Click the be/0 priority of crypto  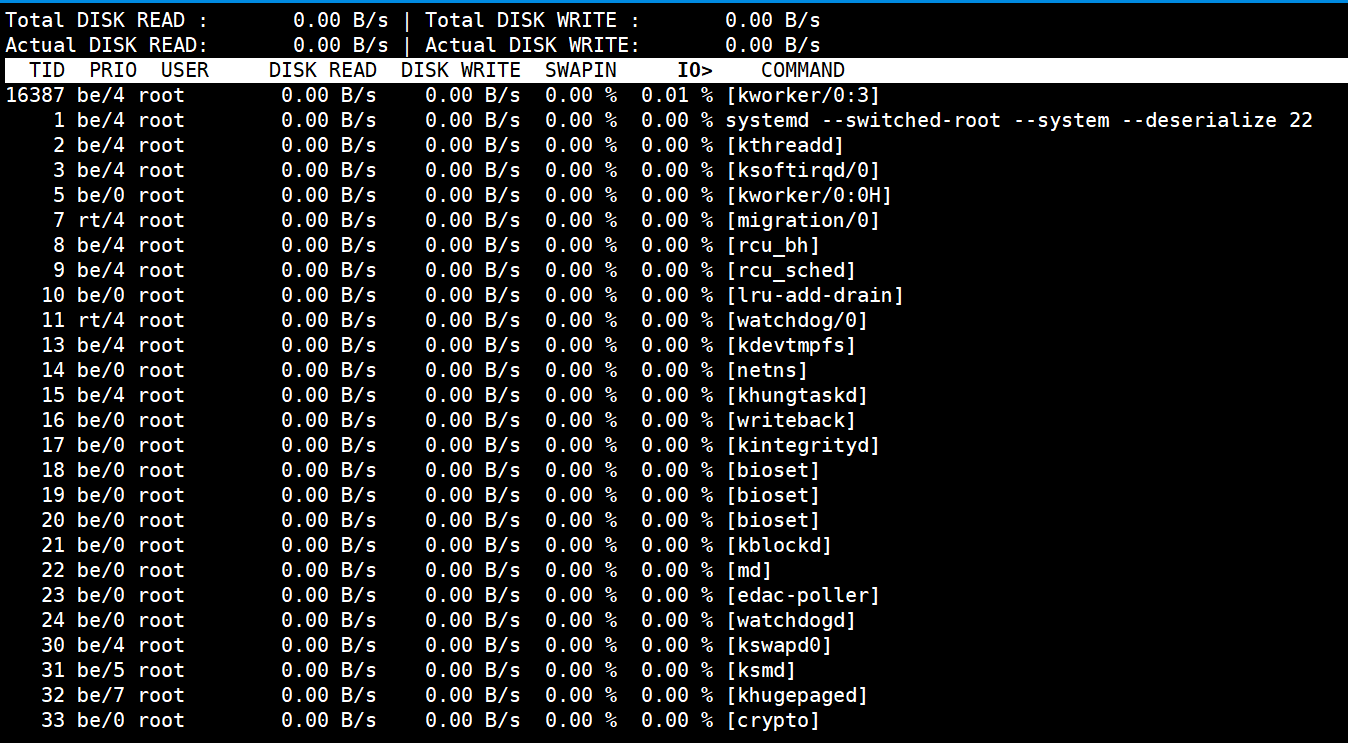tap(101, 720)
